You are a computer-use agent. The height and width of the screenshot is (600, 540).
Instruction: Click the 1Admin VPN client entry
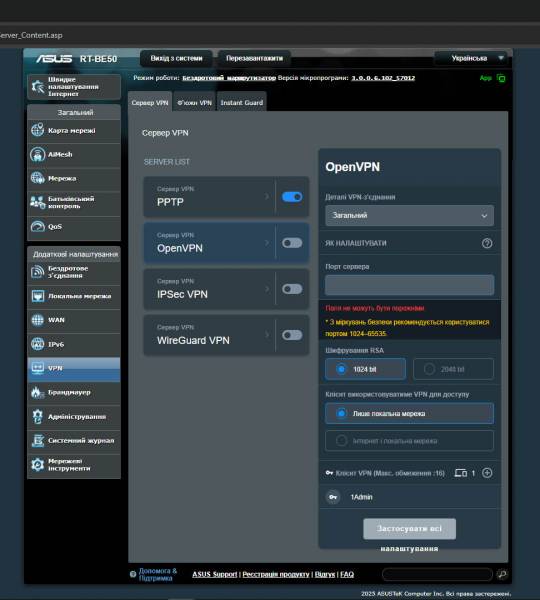click(410, 497)
